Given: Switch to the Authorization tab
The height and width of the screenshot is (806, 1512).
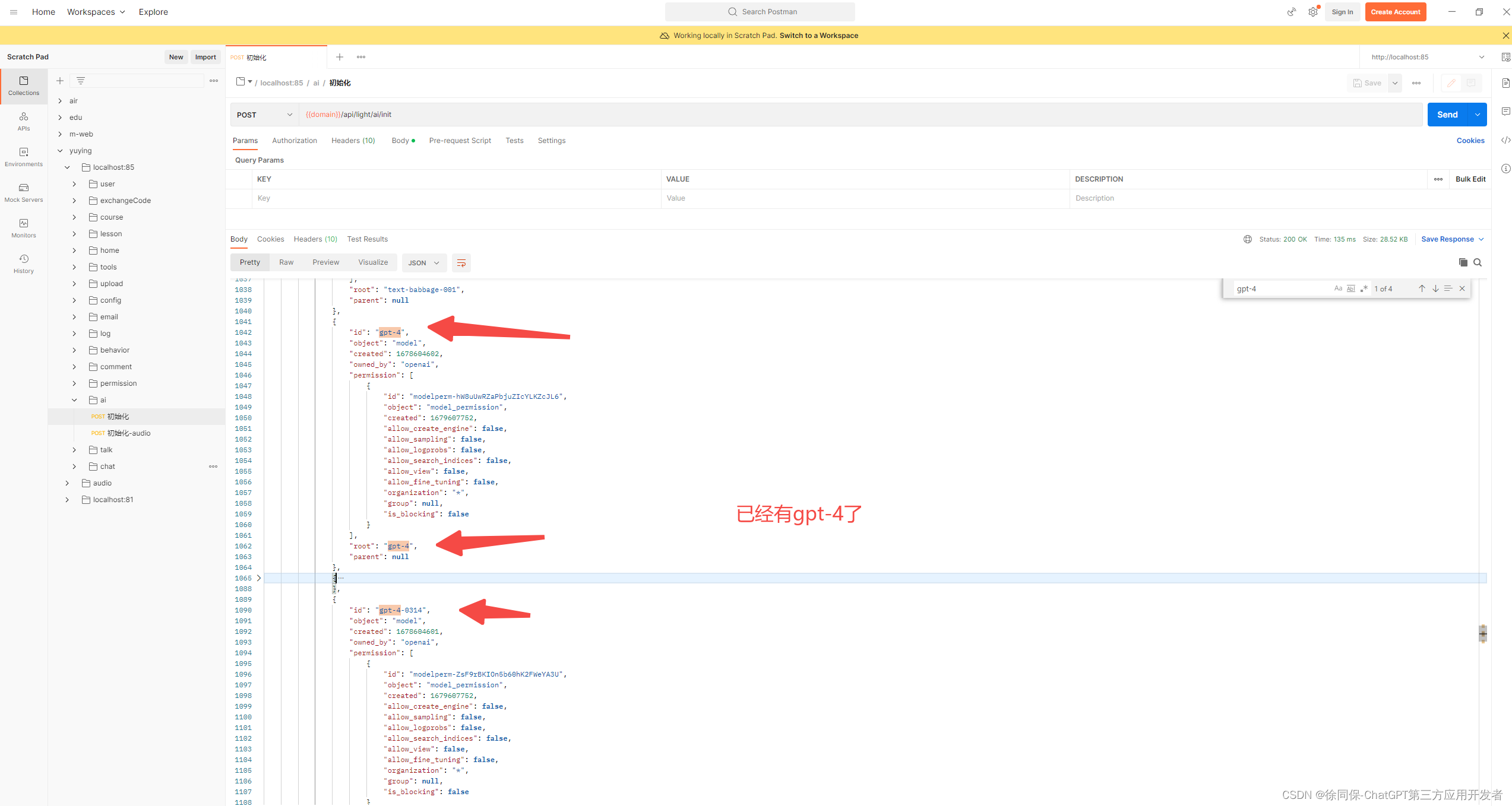Looking at the screenshot, I should (295, 141).
